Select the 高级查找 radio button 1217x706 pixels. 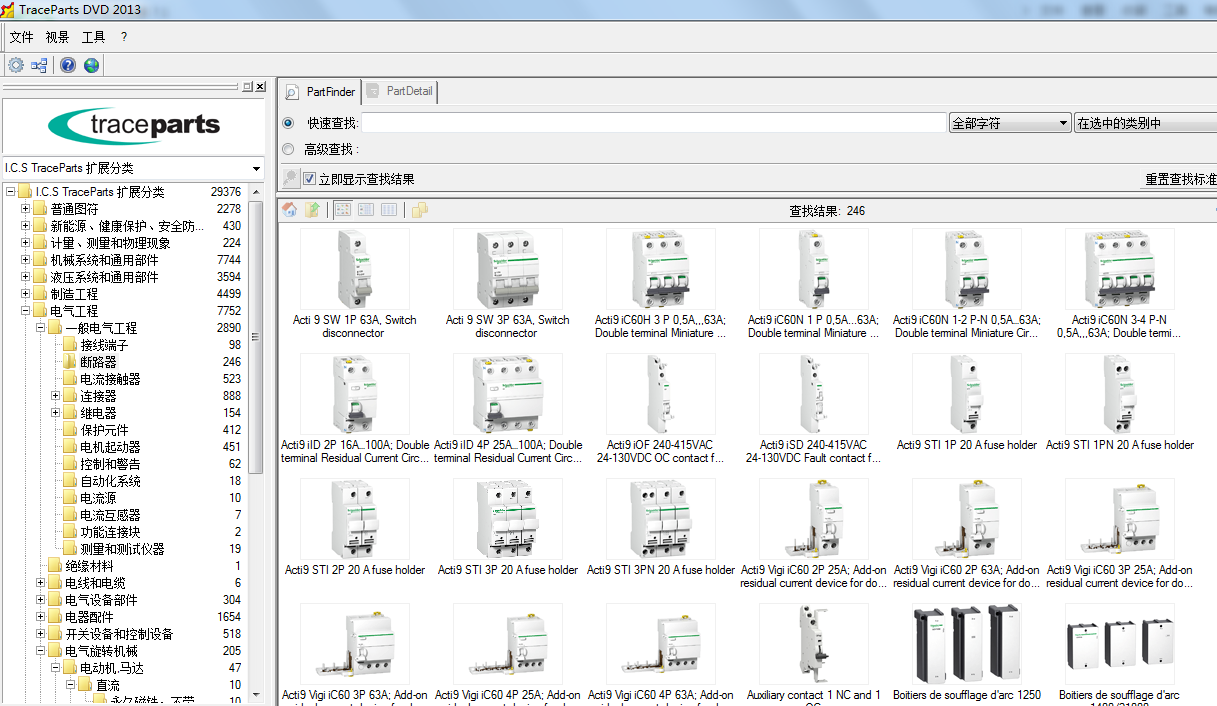pos(288,145)
